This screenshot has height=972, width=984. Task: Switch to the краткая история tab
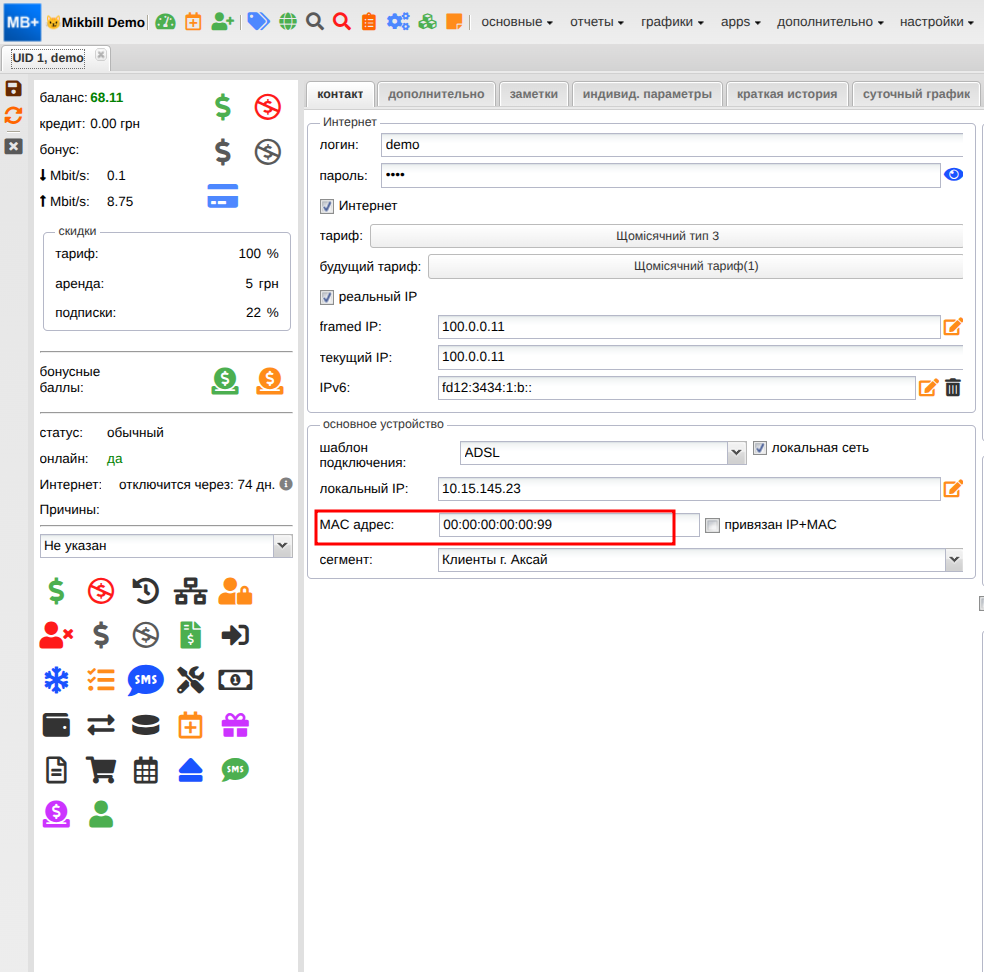(x=787, y=94)
